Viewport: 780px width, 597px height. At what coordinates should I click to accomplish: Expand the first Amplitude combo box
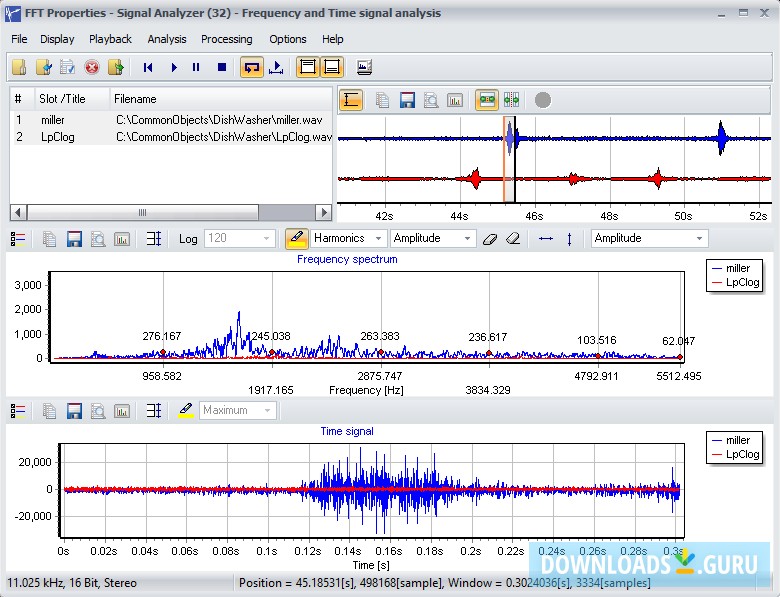click(432, 238)
